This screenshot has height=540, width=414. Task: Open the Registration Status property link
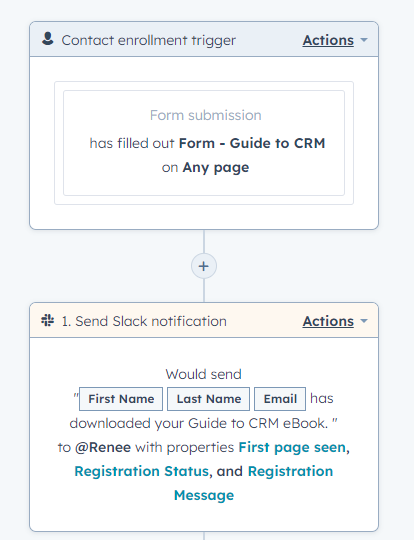pyautogui.click(x=142, y=471)
